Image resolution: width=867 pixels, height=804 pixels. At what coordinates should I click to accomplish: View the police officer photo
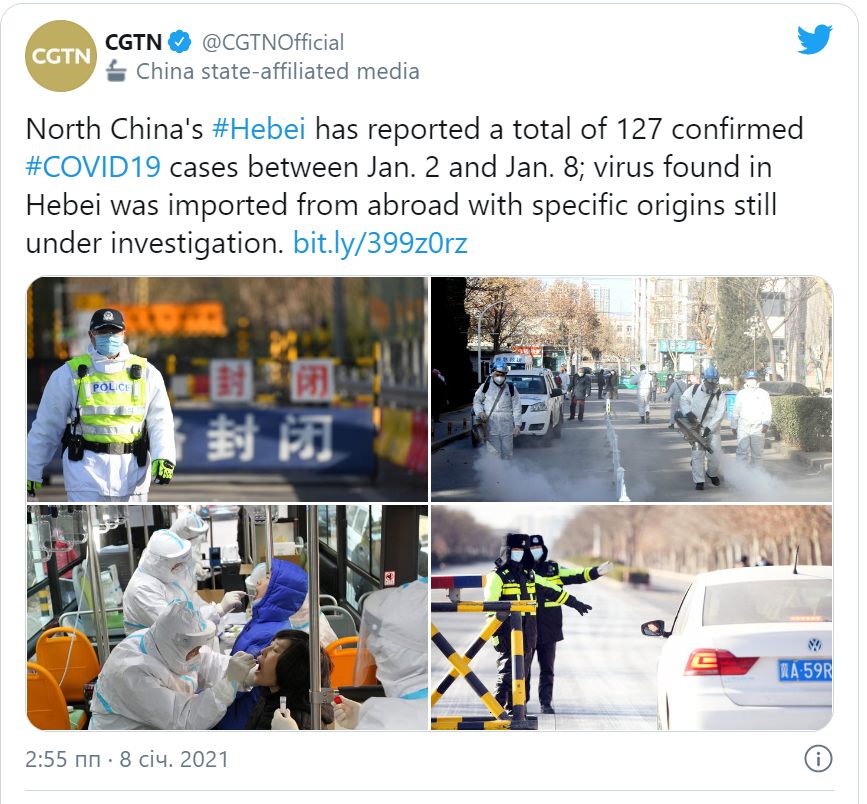pos(227,389)
